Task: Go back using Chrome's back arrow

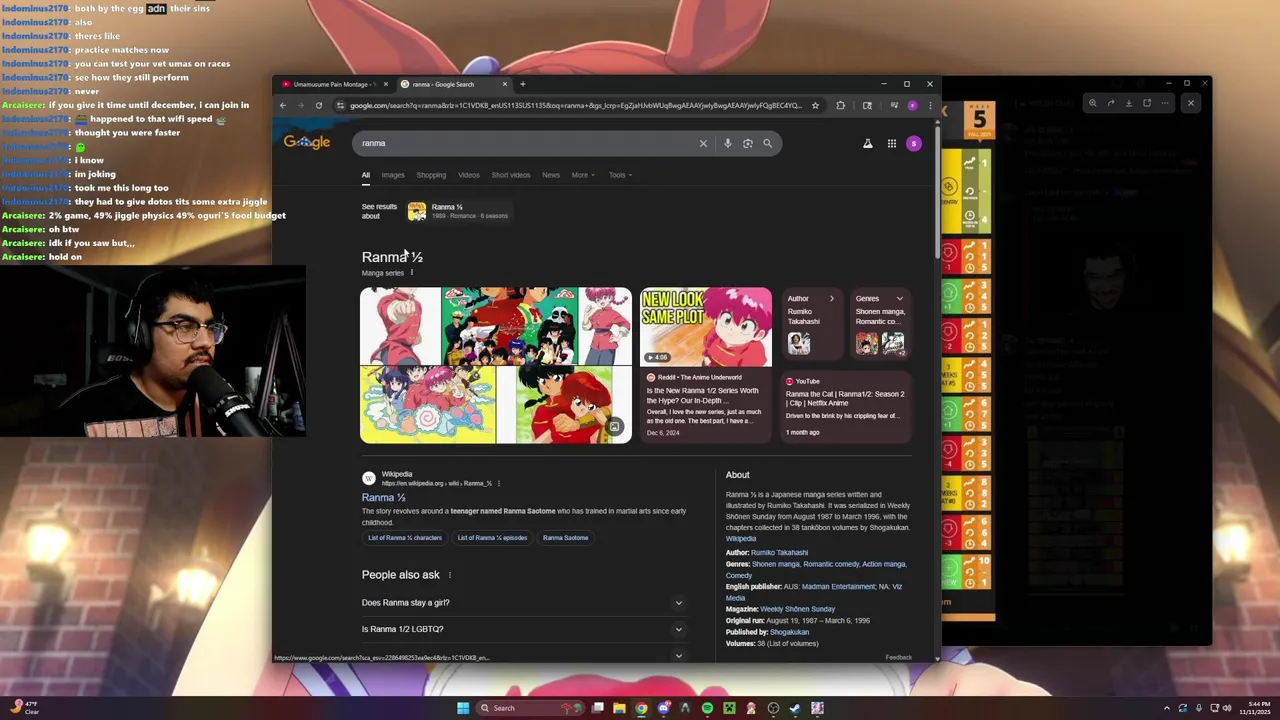Action: [283, 105]
